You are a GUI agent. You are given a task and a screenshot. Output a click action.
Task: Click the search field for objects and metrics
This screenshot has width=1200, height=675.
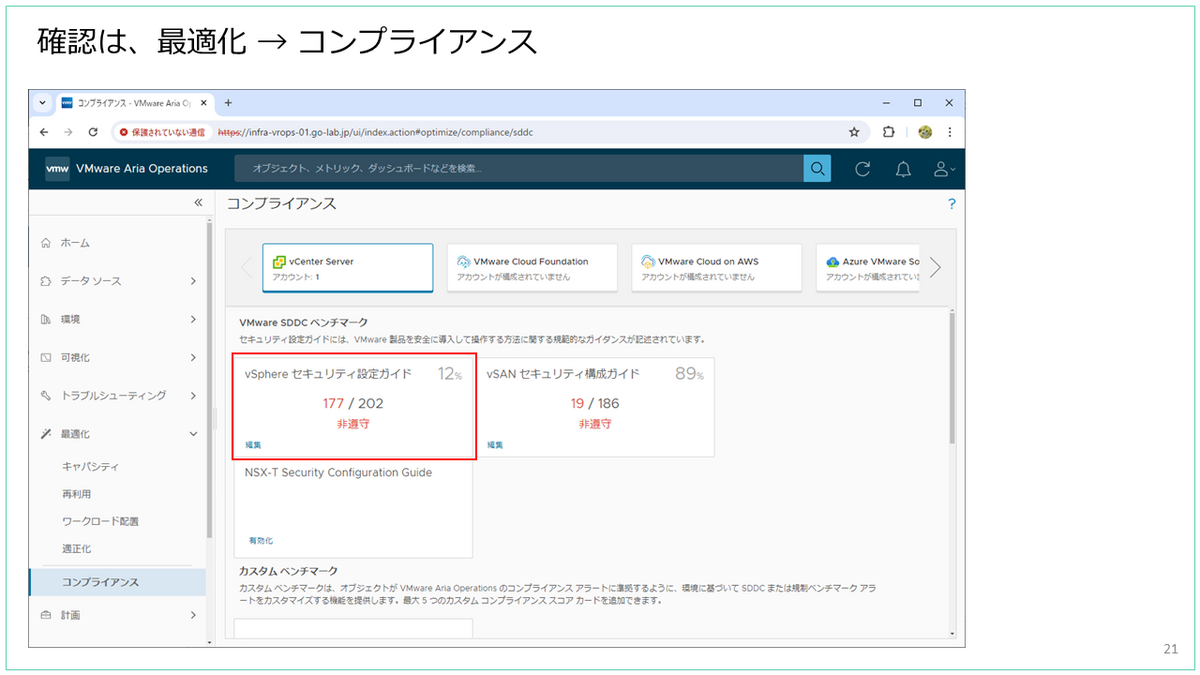coord(519,169)
